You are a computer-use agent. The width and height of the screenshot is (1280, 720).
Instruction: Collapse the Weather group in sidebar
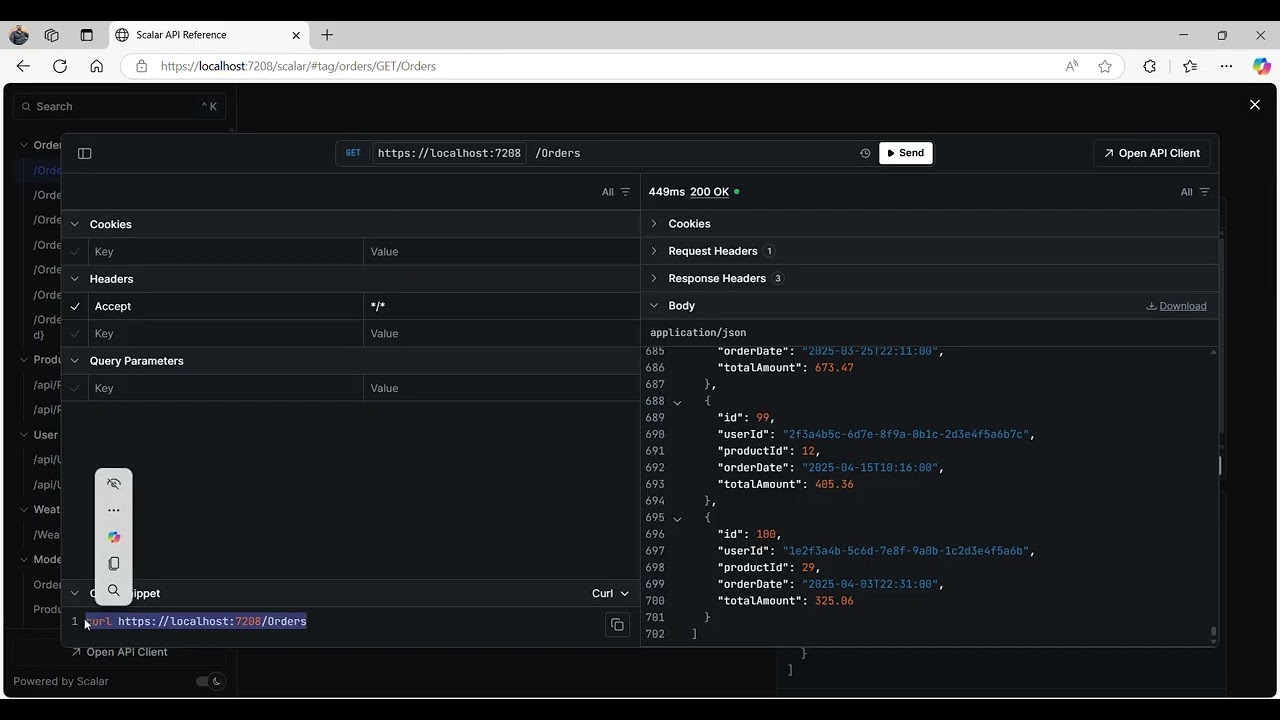pyautogui.click(x=24, y=509)
